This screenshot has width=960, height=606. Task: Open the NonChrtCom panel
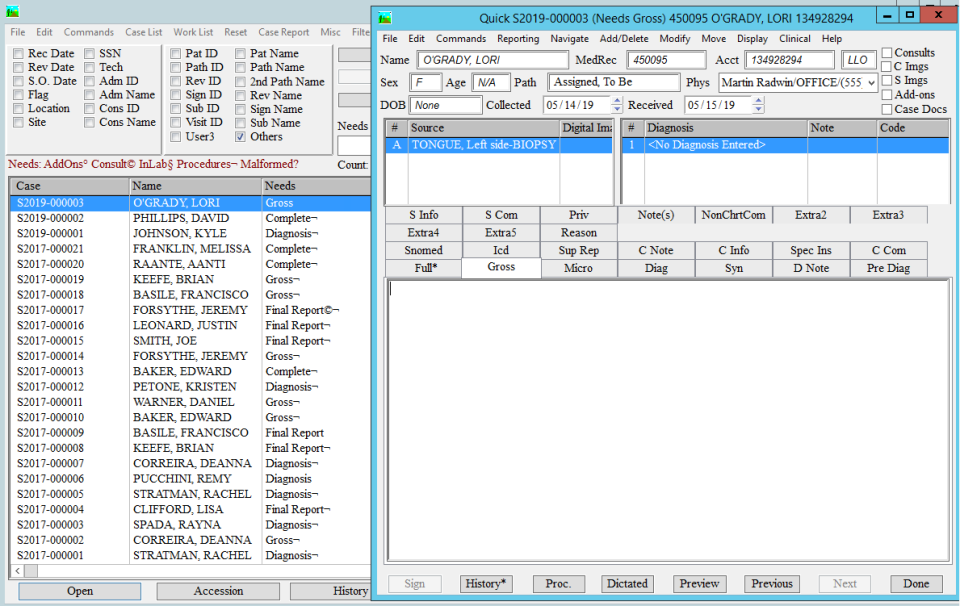click(x=735, y=214)
